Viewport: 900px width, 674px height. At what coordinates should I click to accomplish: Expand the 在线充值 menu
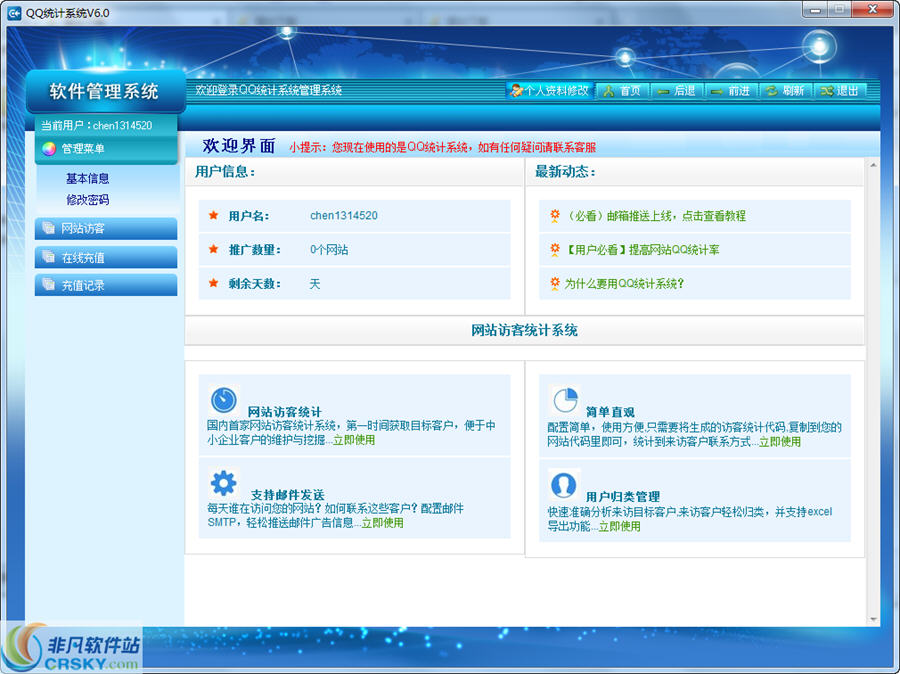[106, 257]
